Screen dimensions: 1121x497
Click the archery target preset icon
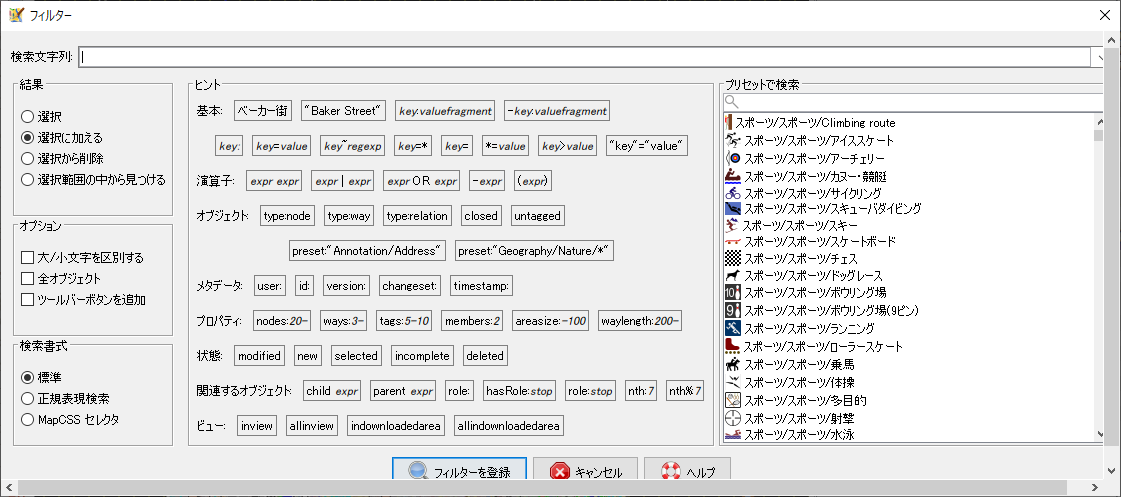tap(733, 158)
